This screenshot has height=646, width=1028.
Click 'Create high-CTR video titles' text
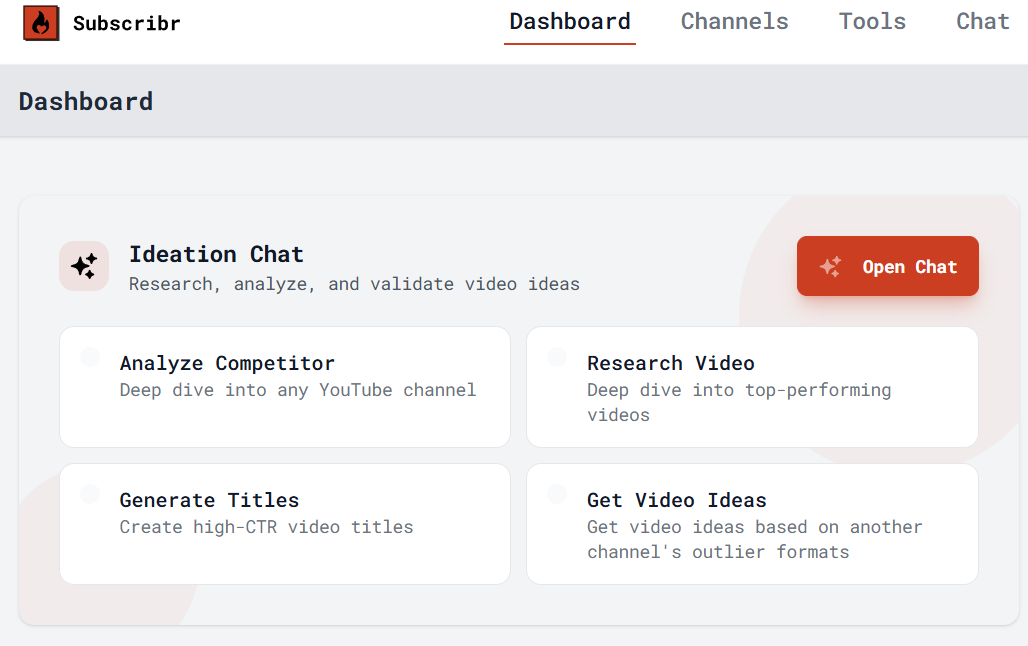[x=266, y=527]
